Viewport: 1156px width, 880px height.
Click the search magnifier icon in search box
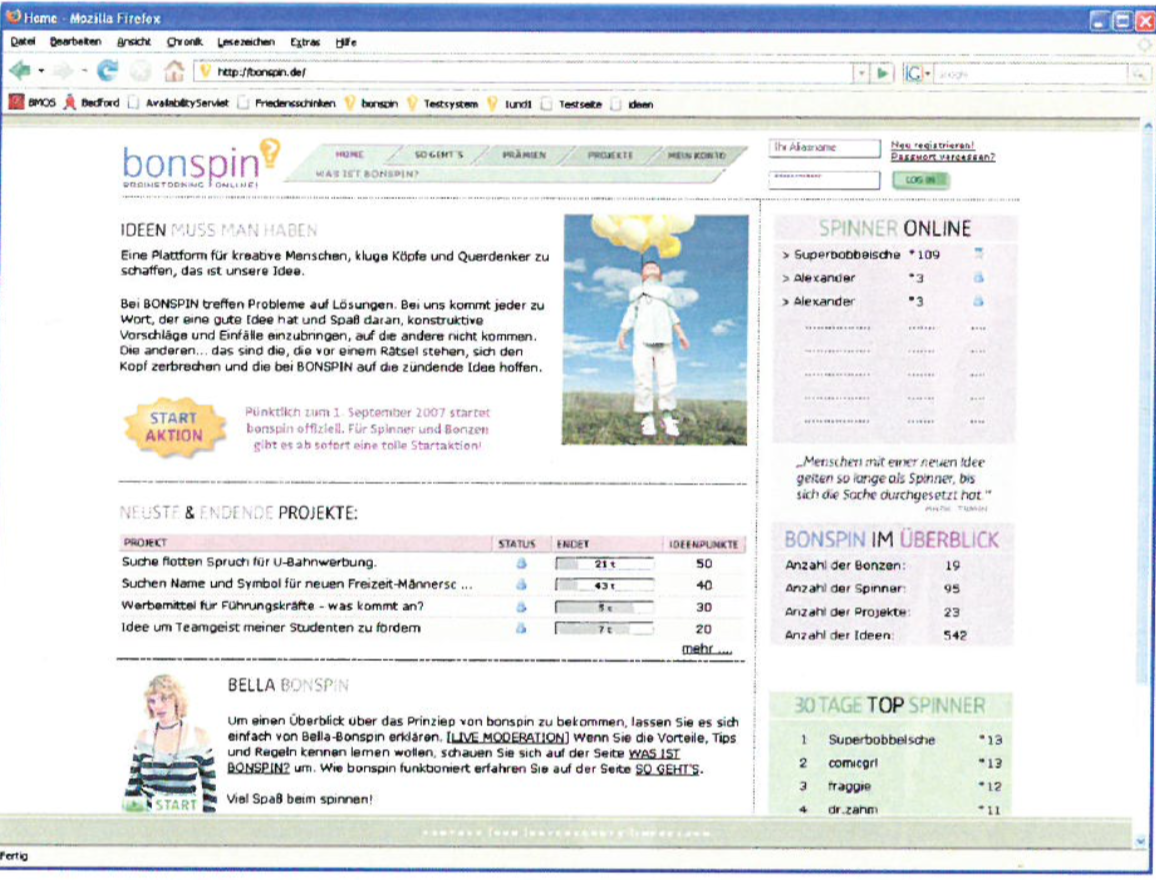1137,74
